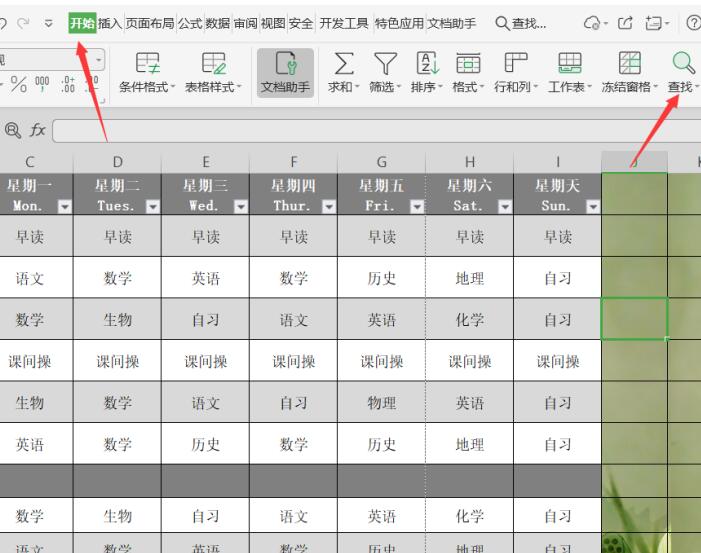
Task: Select the 物理 cell under 星期五
Action: [x=381, y=402]
